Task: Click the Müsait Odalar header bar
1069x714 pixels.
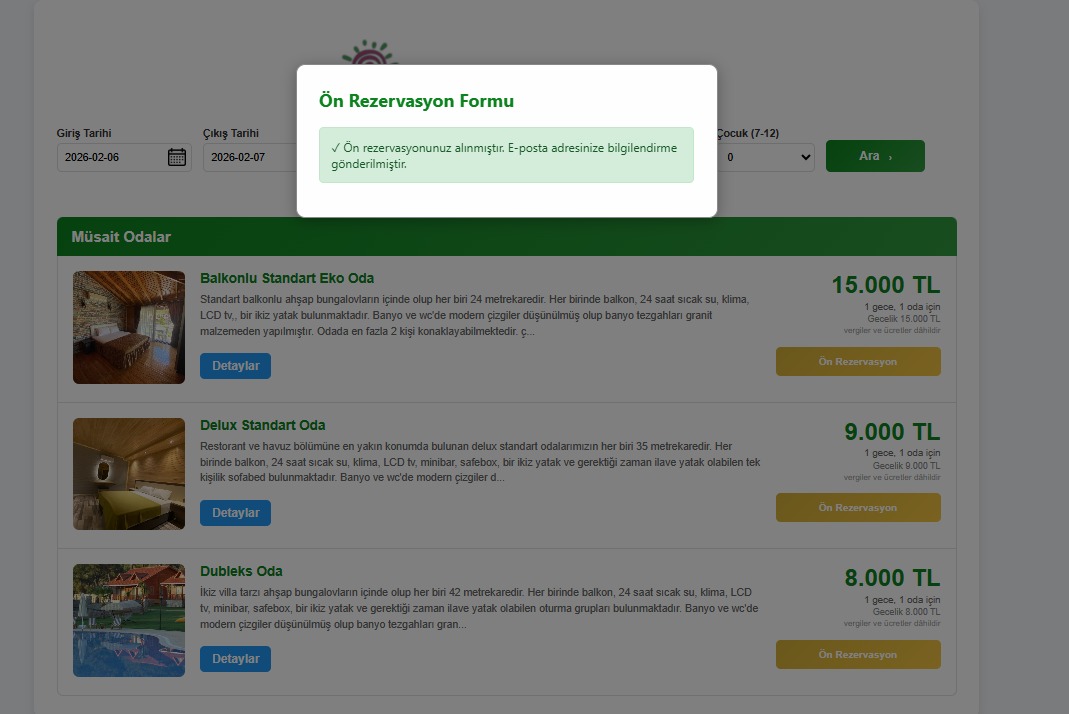Action: (x=506, y=237)
